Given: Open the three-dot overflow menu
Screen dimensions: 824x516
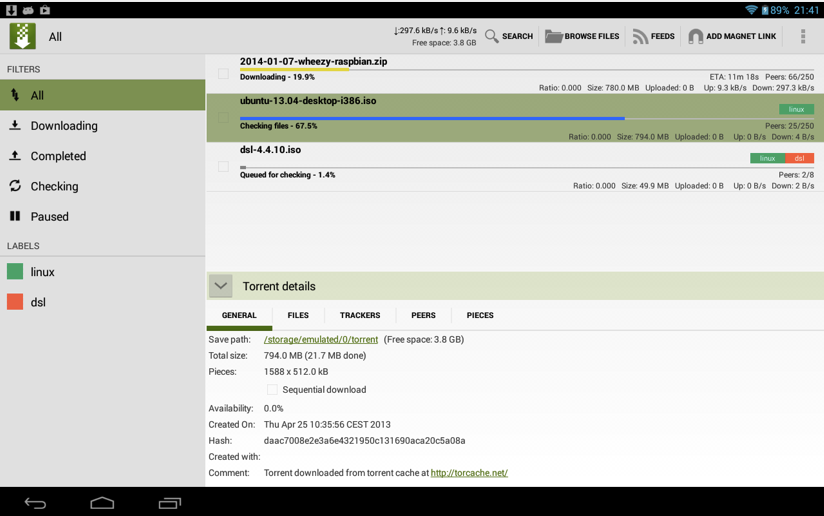Looking at the screenshot, I should [x=802, y=37].
